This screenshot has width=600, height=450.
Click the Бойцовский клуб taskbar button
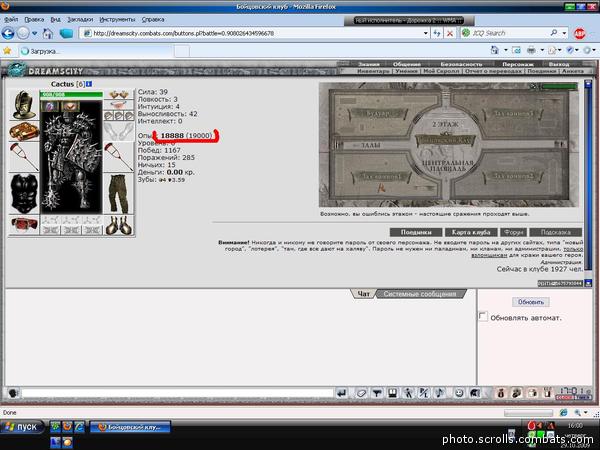coord(130,427)
